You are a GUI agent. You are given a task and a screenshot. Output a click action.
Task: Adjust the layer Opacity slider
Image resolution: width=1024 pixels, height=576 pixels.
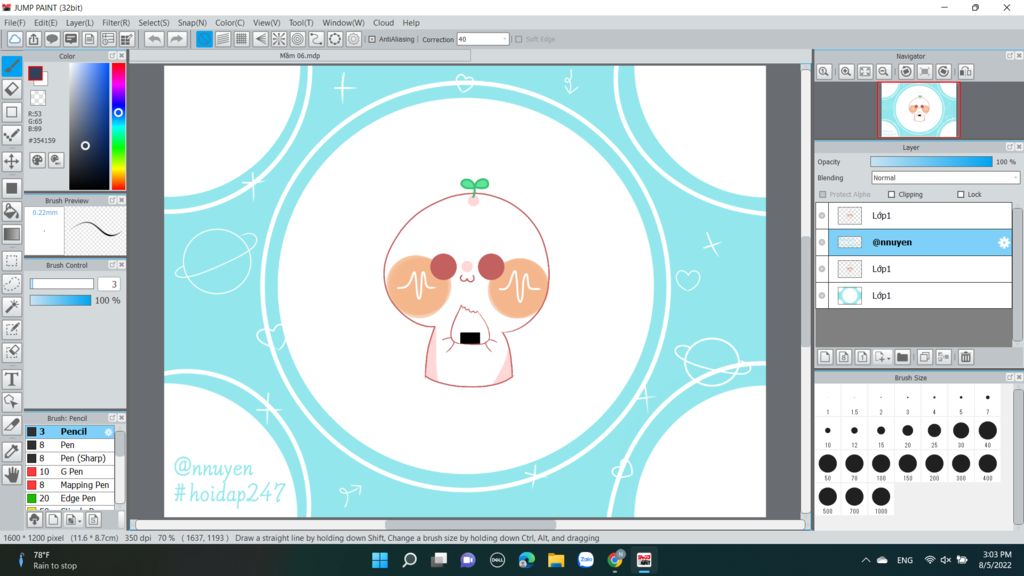coord(931,161)
